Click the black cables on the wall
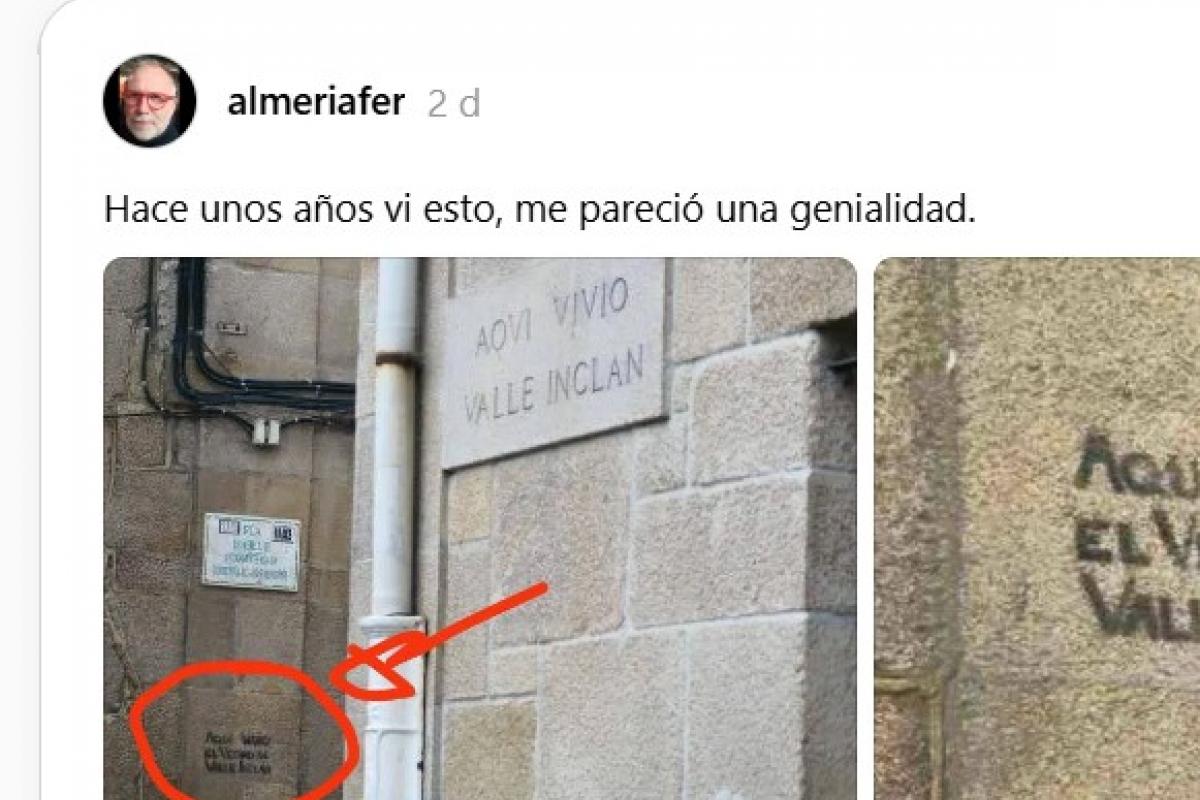This screenshot has width=1200, height=800. tap(250, 340)
